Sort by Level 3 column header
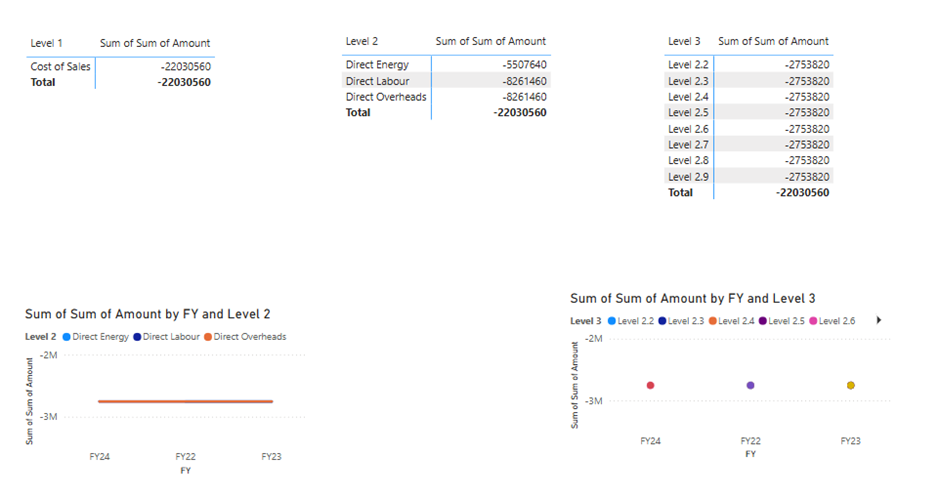 coord(684,41)
